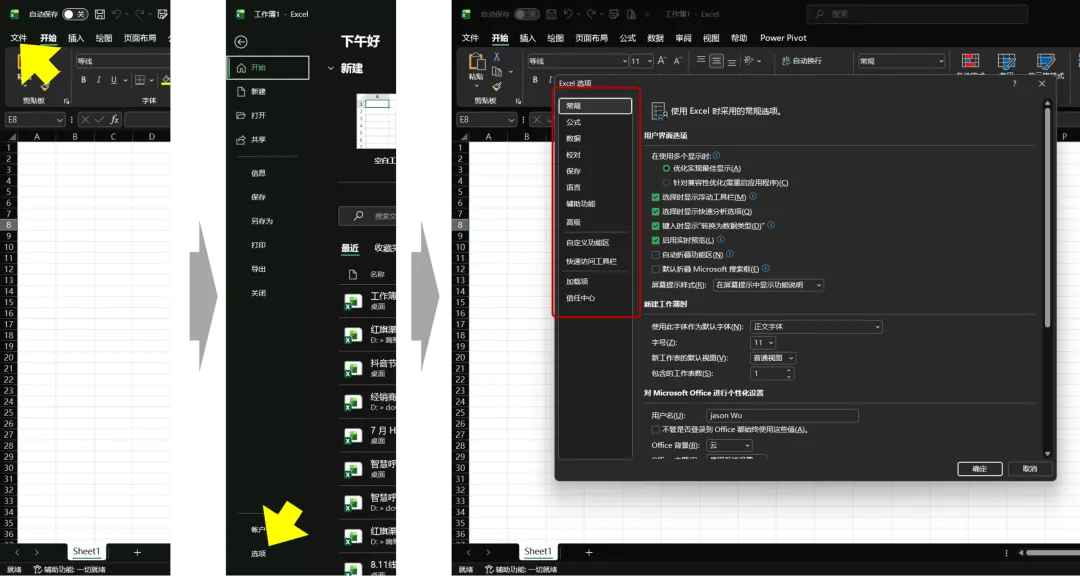Open the 正文字体 default font dropdown

tap(816, 327)
